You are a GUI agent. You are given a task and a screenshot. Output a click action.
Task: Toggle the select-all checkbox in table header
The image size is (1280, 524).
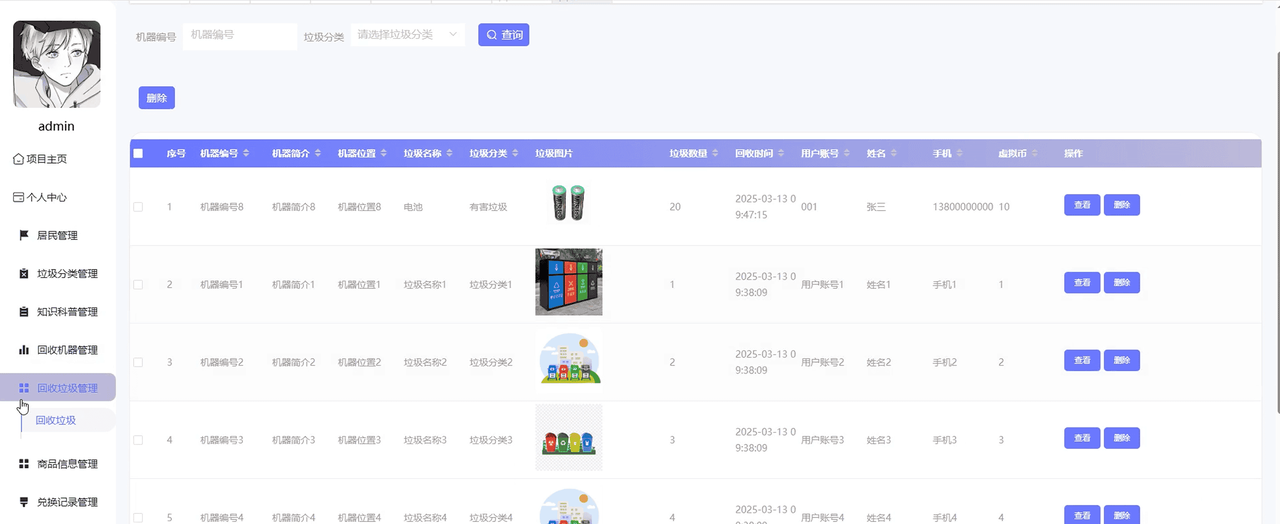pyautogui.click(x=138, y=154)
